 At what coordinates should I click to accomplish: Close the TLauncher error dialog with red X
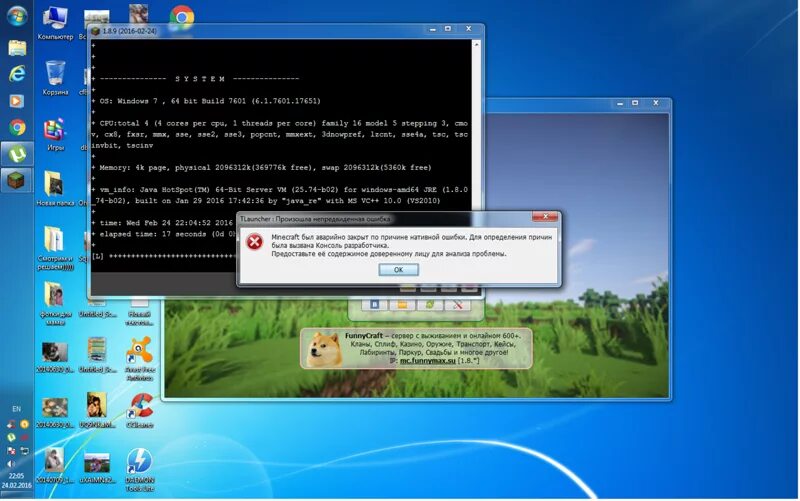point(545,217)
